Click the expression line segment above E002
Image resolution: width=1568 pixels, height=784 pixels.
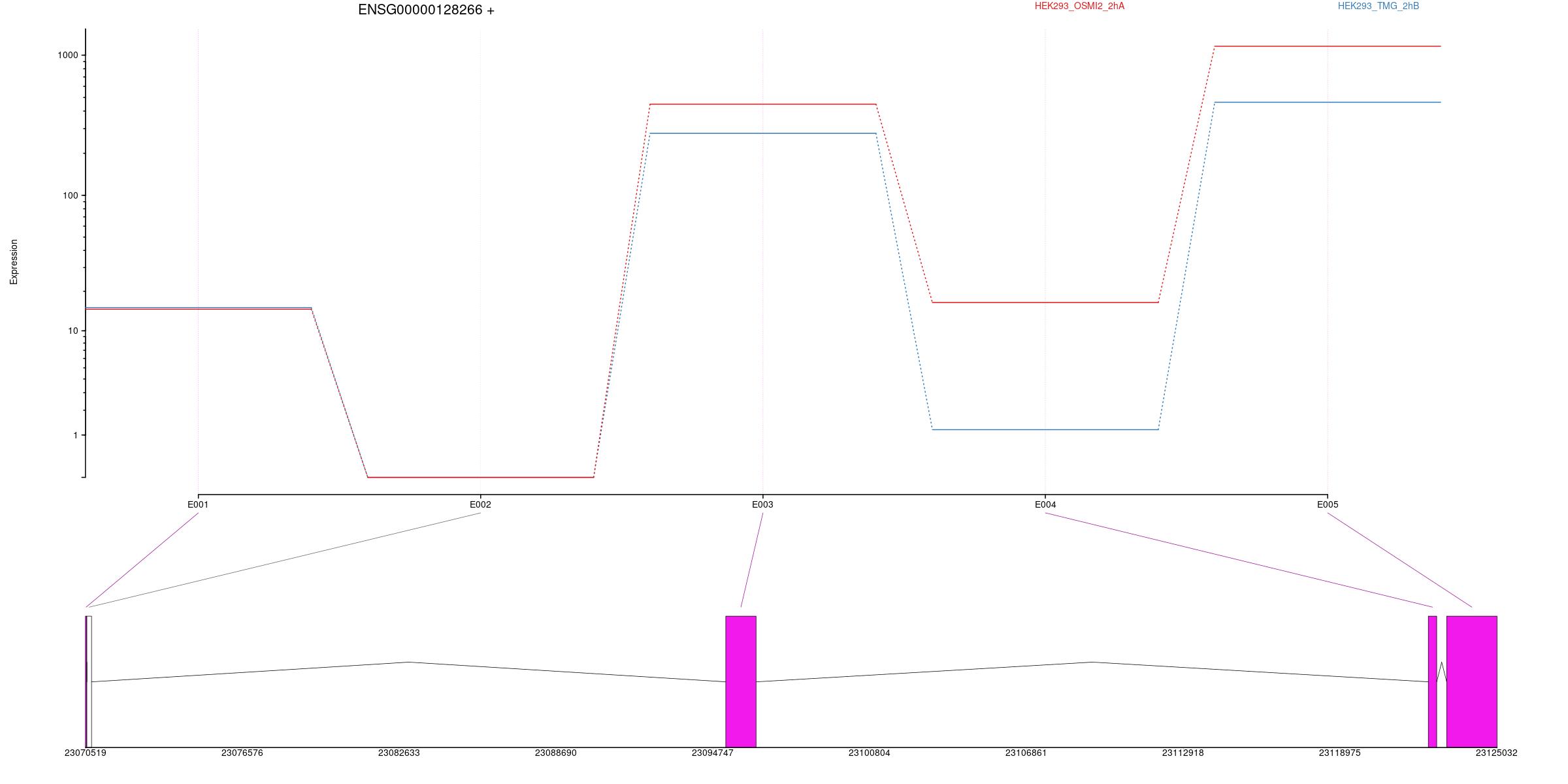(480, 477)
